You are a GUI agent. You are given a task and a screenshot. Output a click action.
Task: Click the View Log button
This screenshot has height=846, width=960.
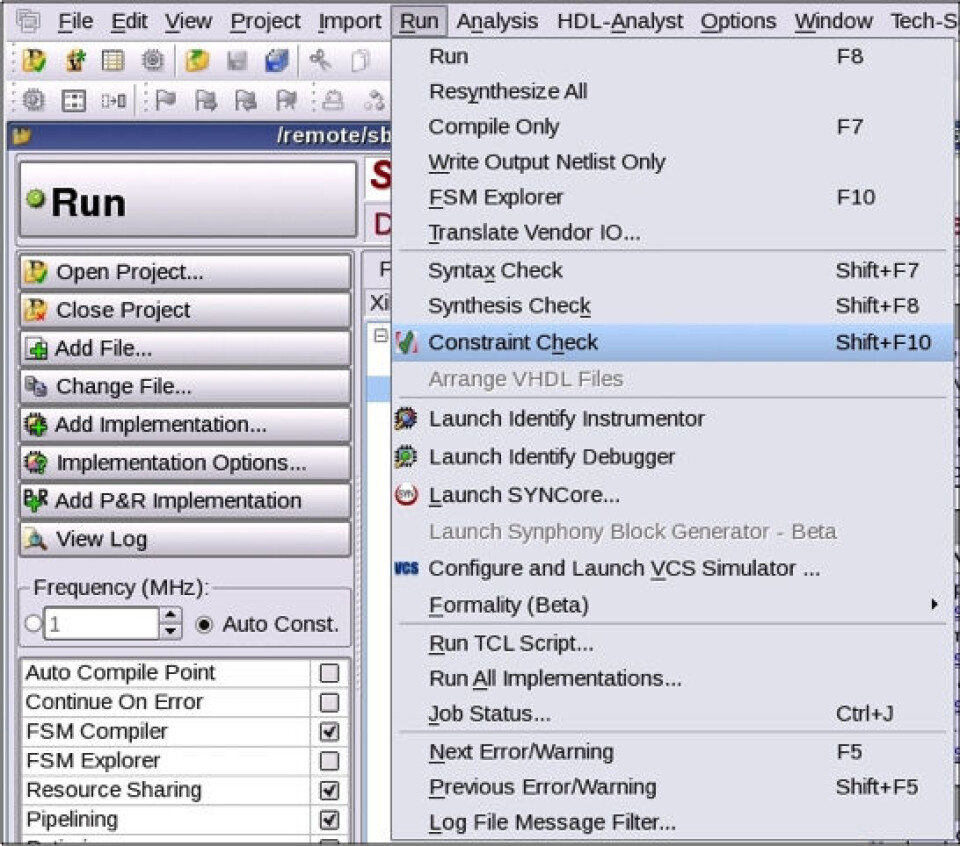(186, 539)
